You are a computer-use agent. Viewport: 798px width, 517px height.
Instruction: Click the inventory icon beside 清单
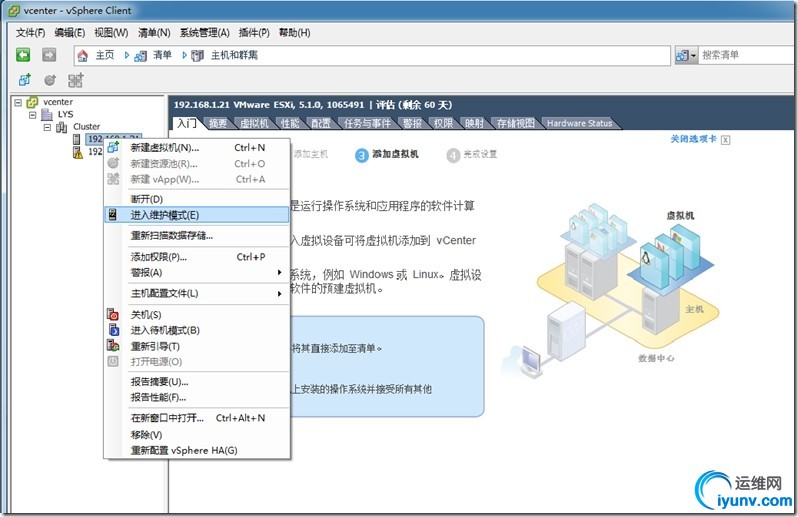140,55
